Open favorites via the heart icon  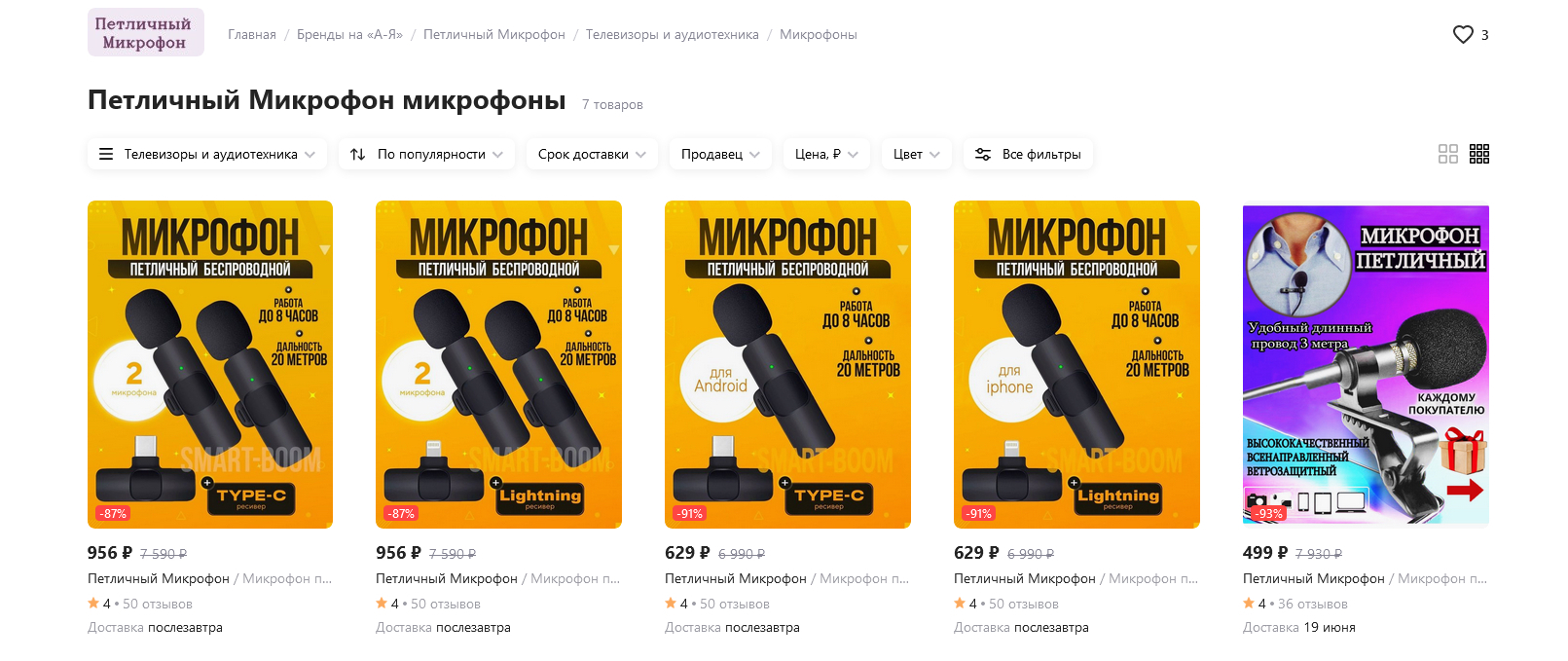(1463, 34)
